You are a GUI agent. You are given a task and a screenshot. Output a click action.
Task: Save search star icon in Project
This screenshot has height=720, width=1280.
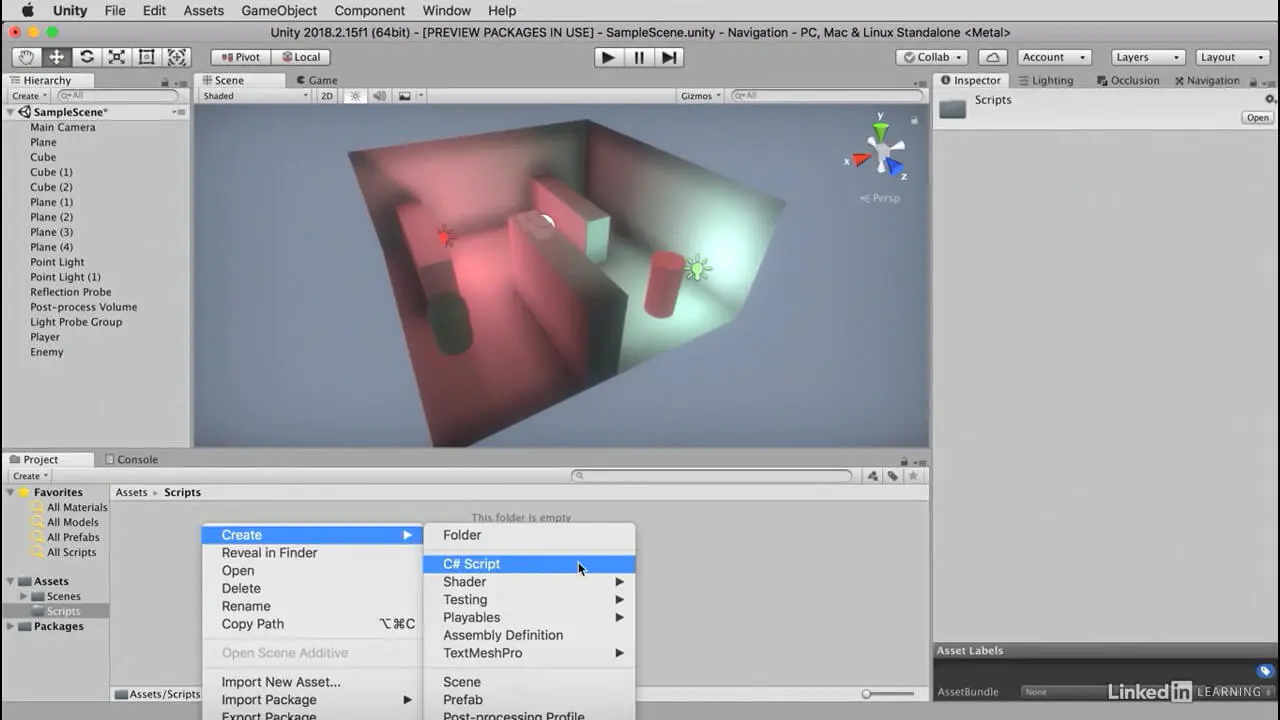[912, 476]
